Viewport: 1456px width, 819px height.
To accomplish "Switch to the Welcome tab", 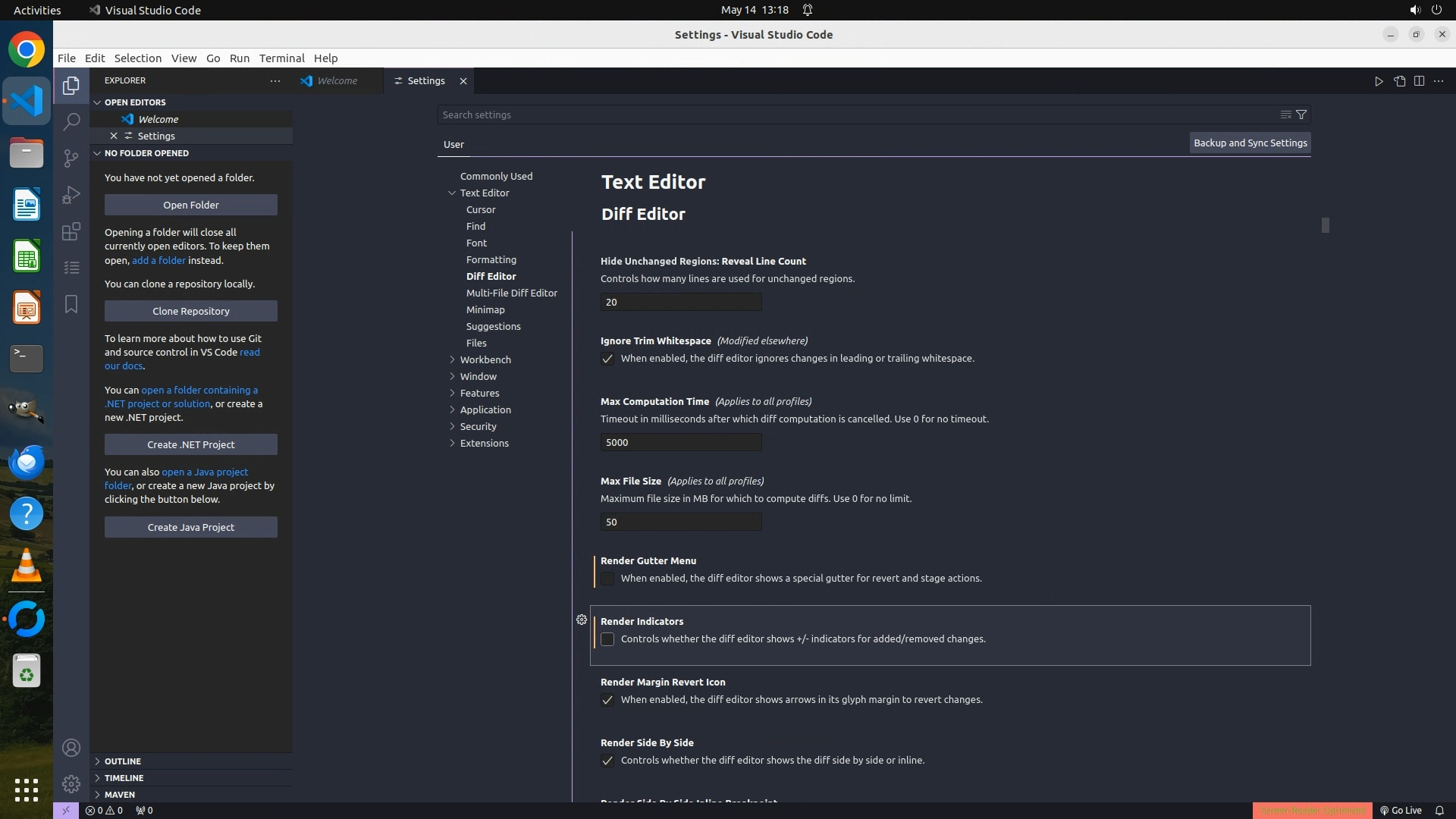I will coord(337,81).
